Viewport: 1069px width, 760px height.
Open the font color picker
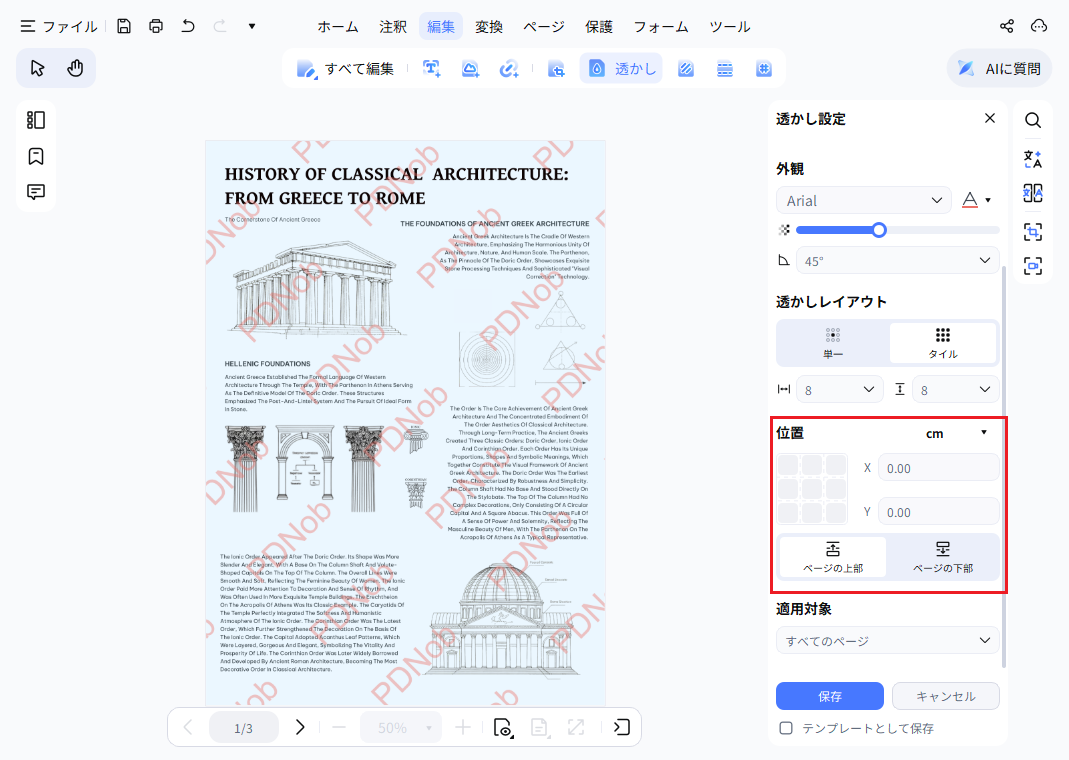coord(976,200)
